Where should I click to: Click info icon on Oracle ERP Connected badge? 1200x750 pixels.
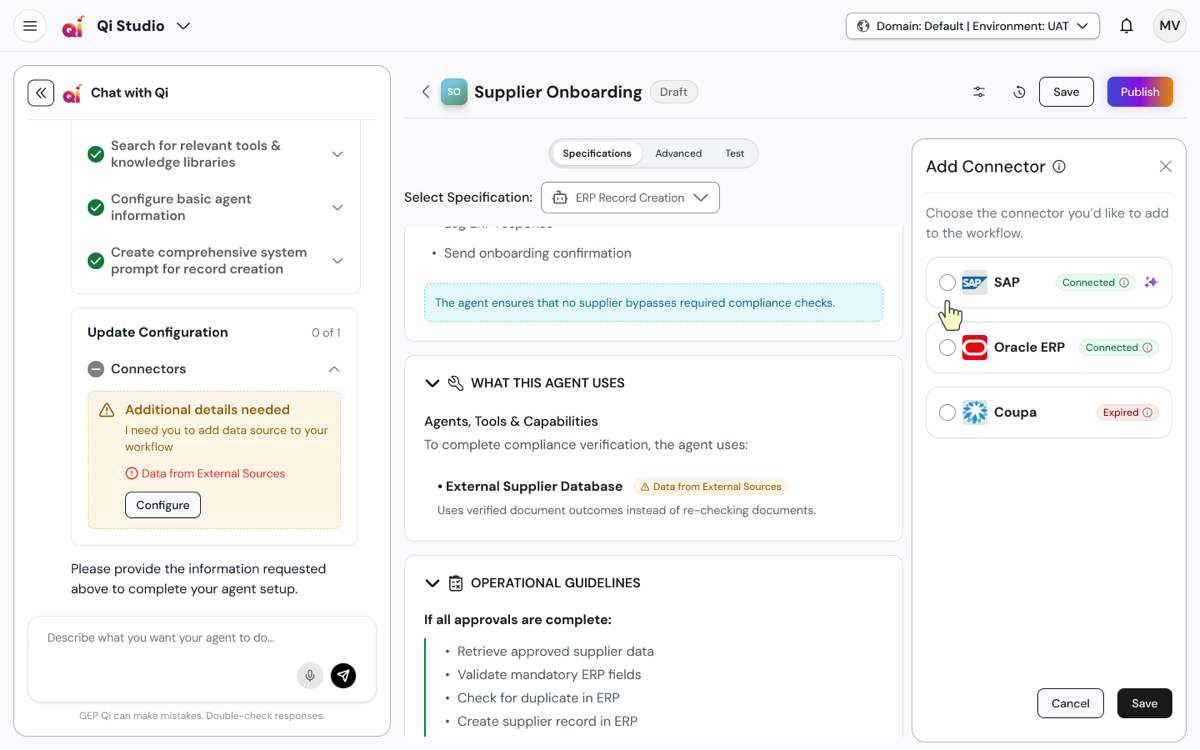coord(1148,348)
